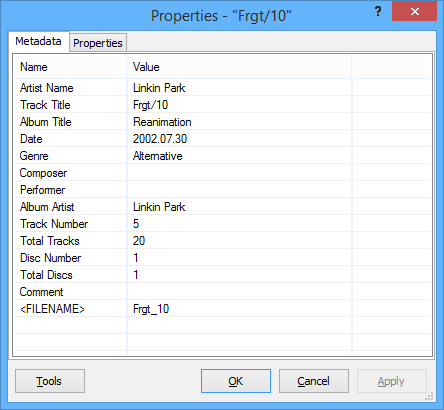Click the dialog resize grip corner
Viewport: 444px width, 410px height.
[430, 396]
